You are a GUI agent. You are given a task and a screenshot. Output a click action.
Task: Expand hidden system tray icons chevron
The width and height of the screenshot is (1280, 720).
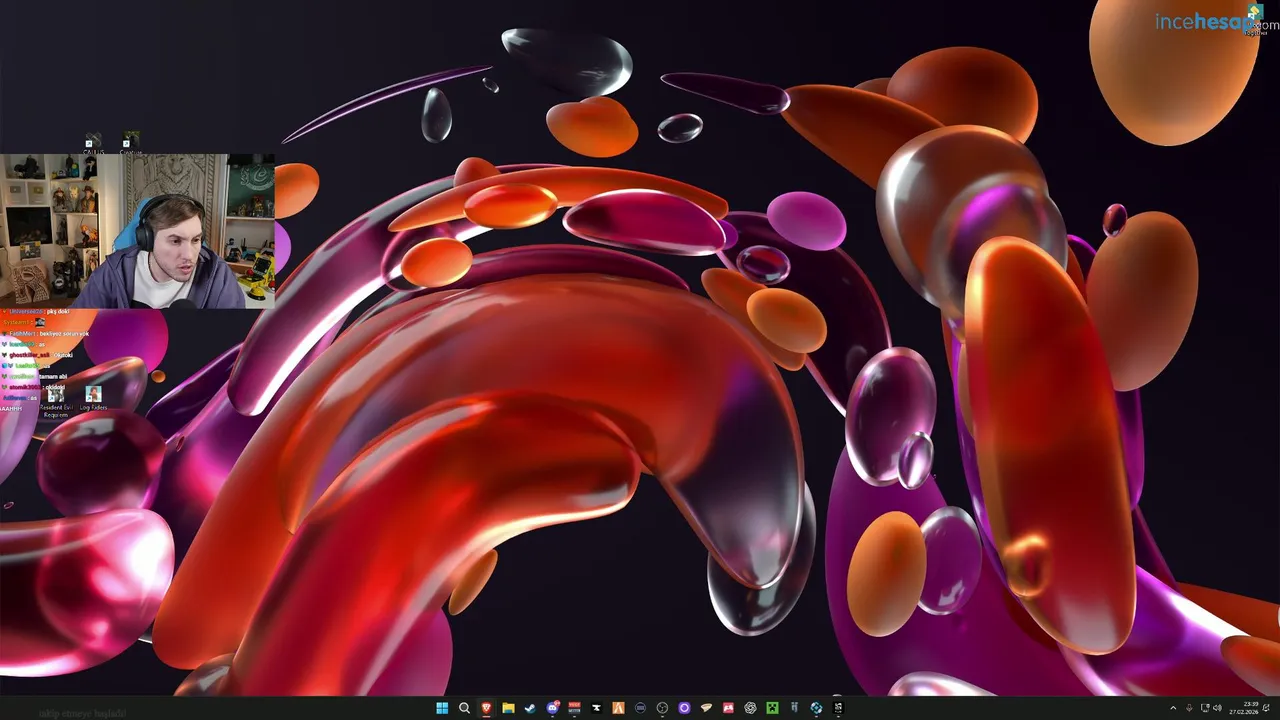[1173, 708]
